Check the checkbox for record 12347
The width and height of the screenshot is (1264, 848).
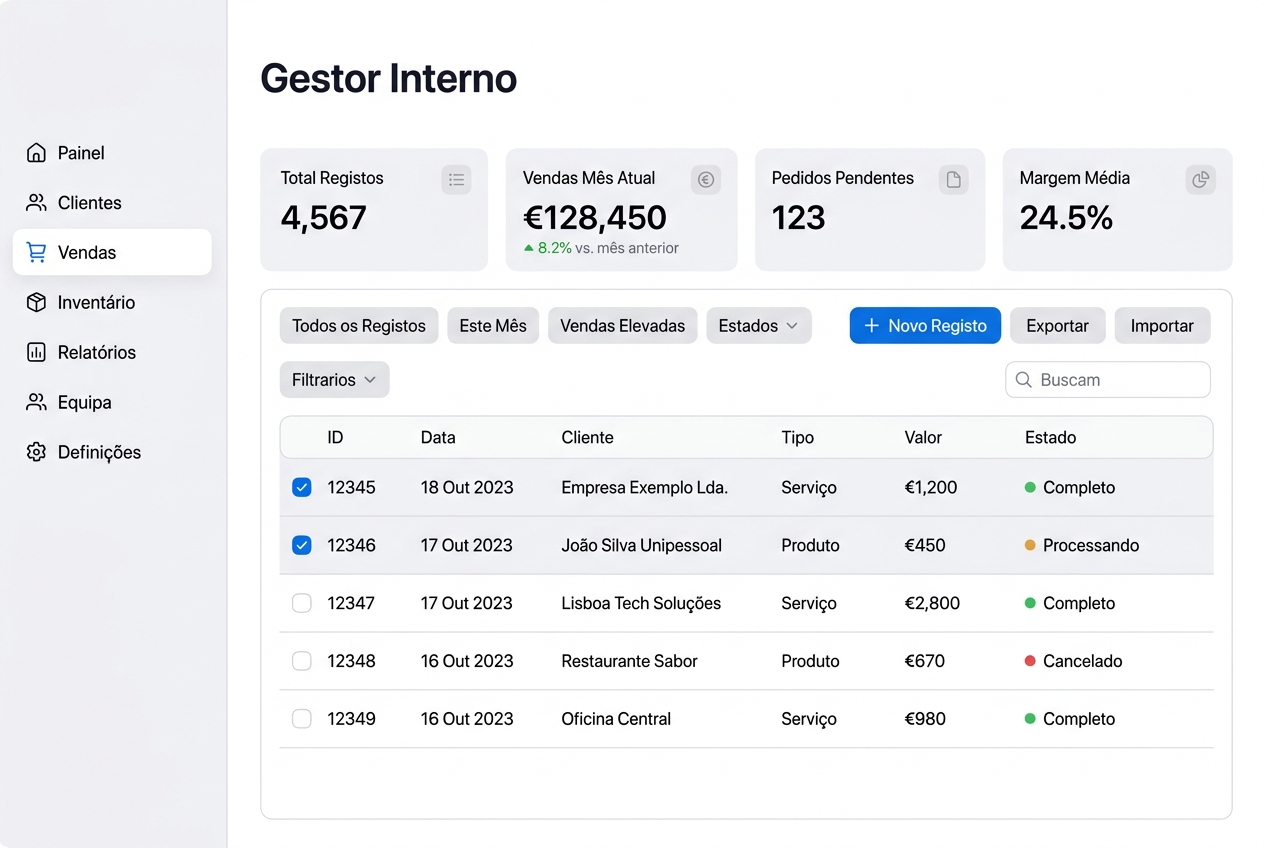point(302,603)
